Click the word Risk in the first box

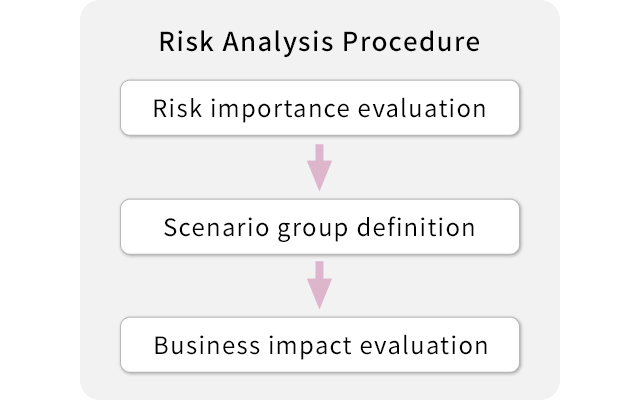[174, 109]
